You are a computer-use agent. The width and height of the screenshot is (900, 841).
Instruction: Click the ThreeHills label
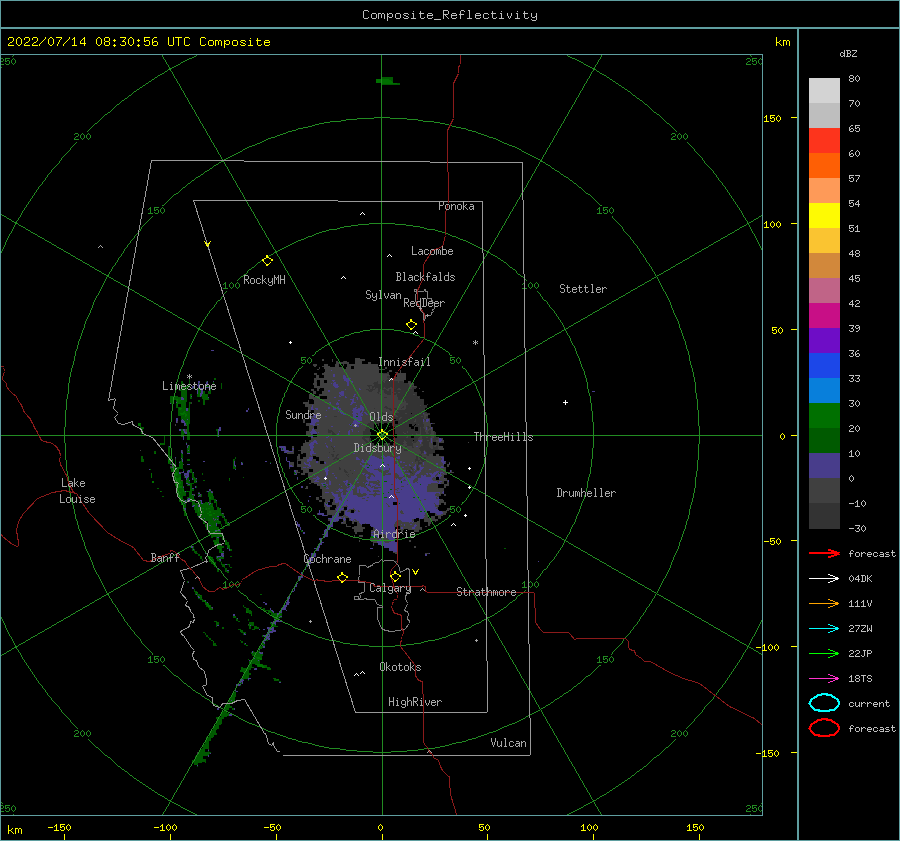coord(503,437)
